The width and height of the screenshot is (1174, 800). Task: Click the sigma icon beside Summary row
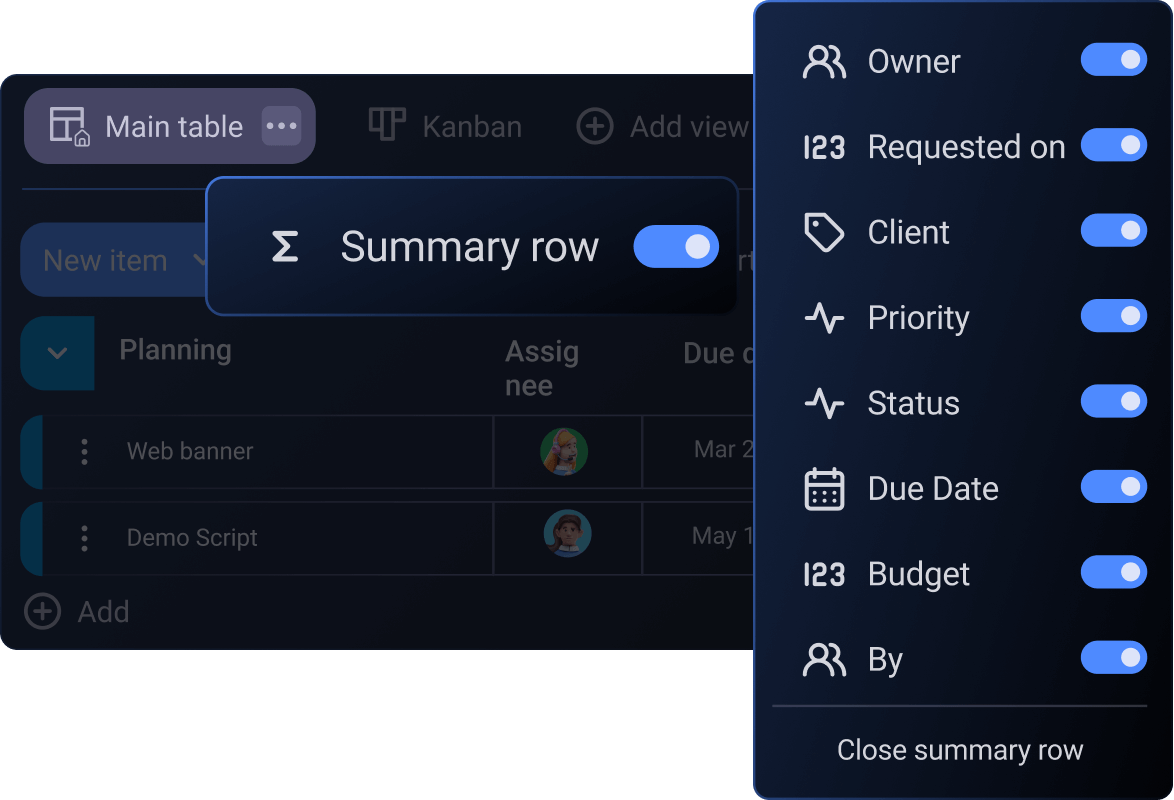(x=285, y=247)
